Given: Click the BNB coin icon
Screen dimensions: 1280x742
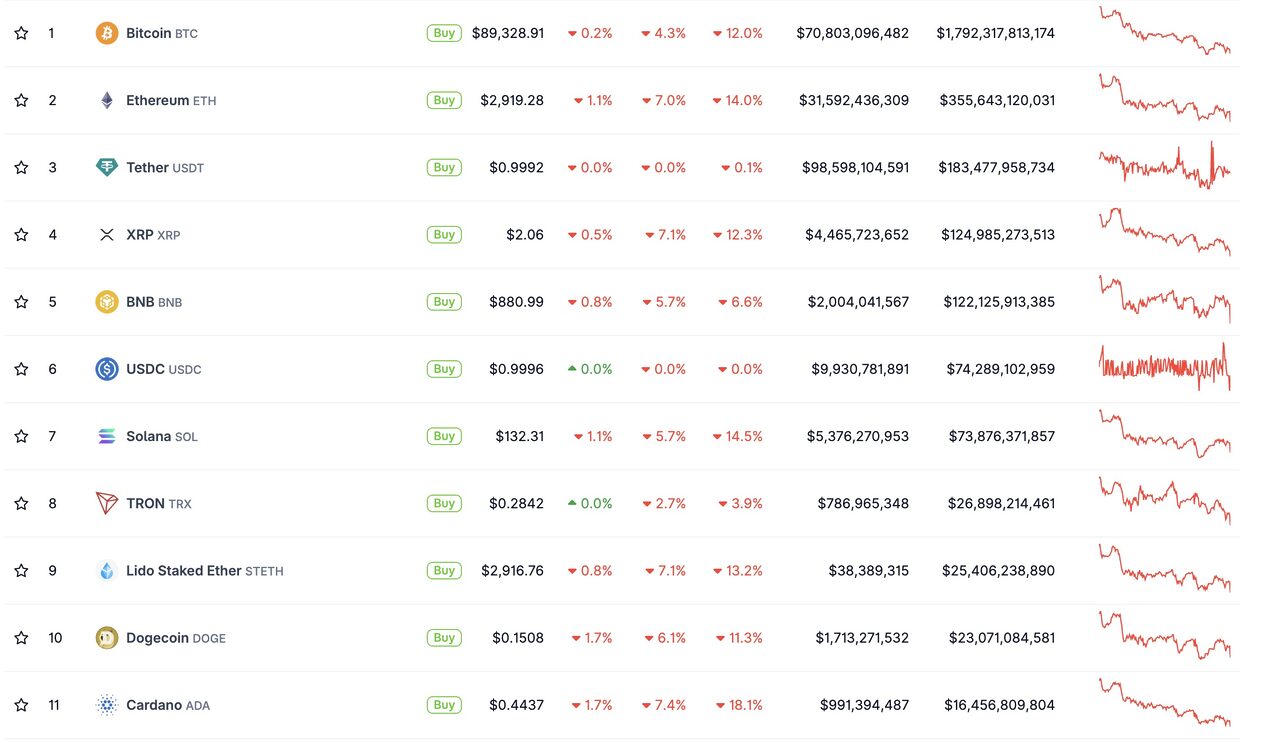Looking at the screenshot, I should 106,301.
